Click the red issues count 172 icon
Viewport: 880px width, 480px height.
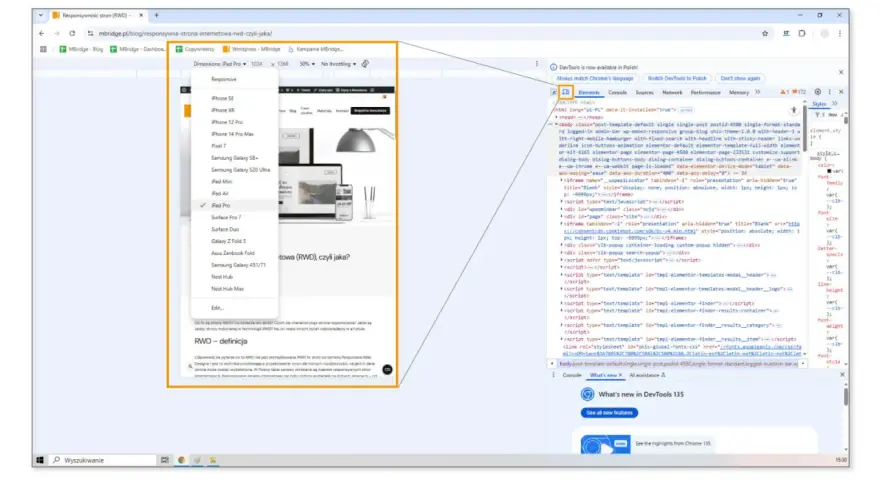coord(799,92)
